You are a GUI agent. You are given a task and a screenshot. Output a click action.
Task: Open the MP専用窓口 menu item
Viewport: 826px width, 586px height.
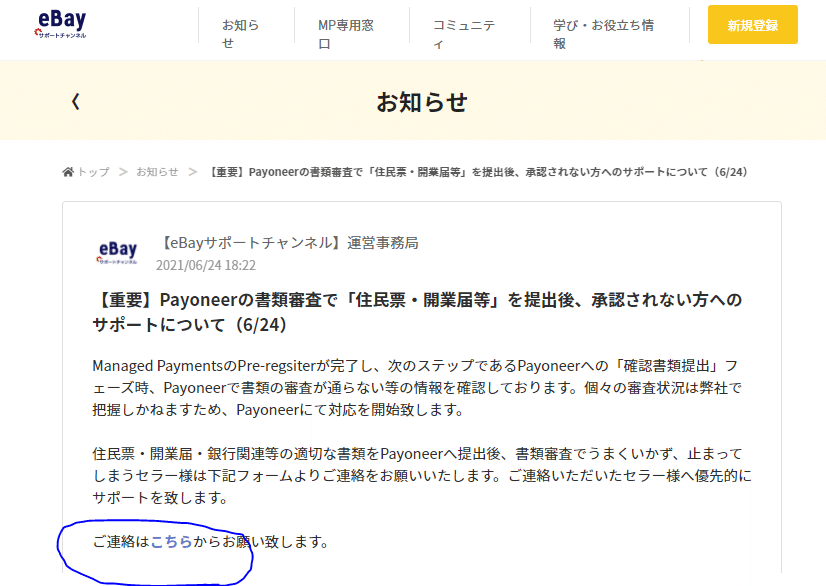coord(346,34)
